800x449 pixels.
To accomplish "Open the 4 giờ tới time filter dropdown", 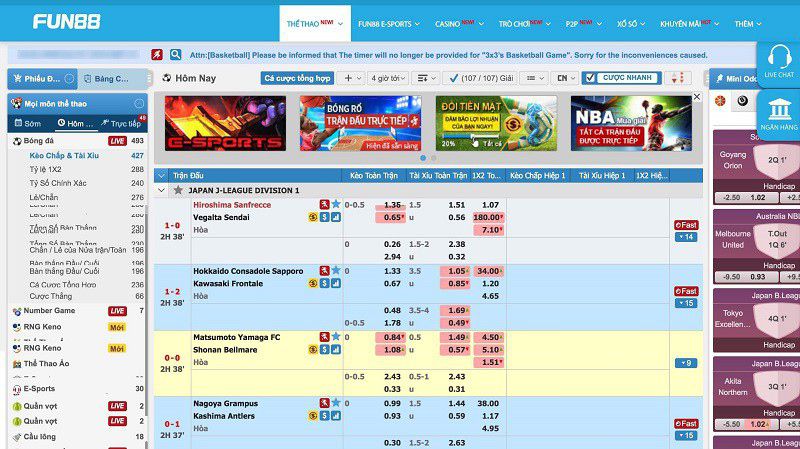I will (x=388, y=78).
